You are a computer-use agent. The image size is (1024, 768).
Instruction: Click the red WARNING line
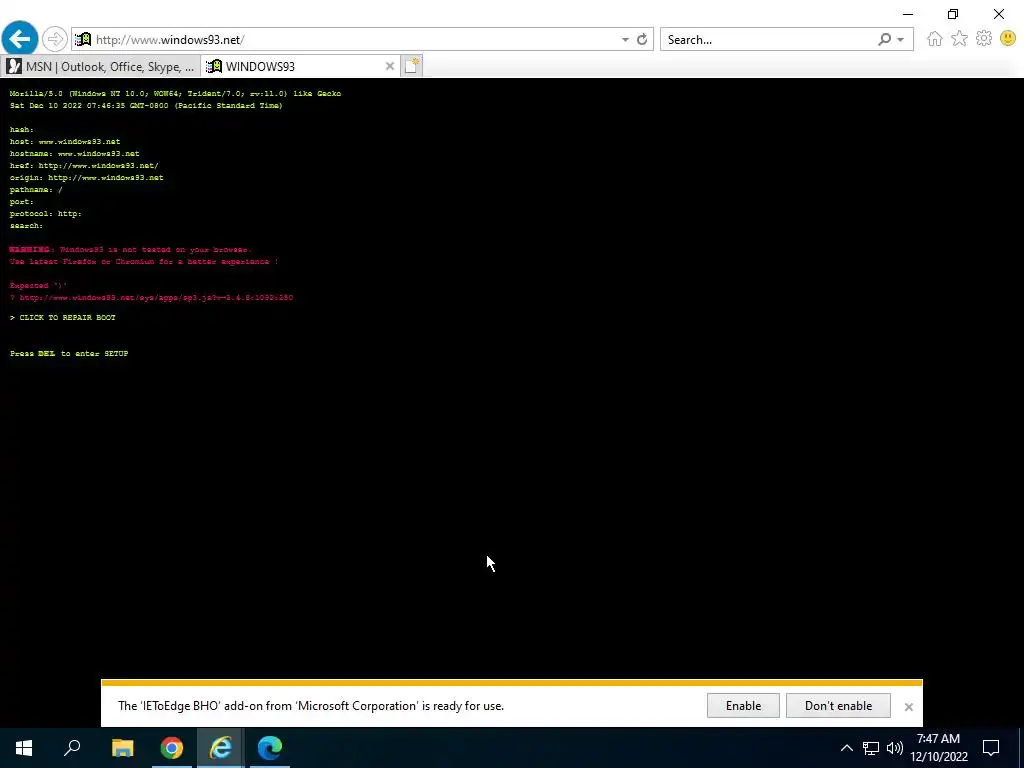pos(129,249)
